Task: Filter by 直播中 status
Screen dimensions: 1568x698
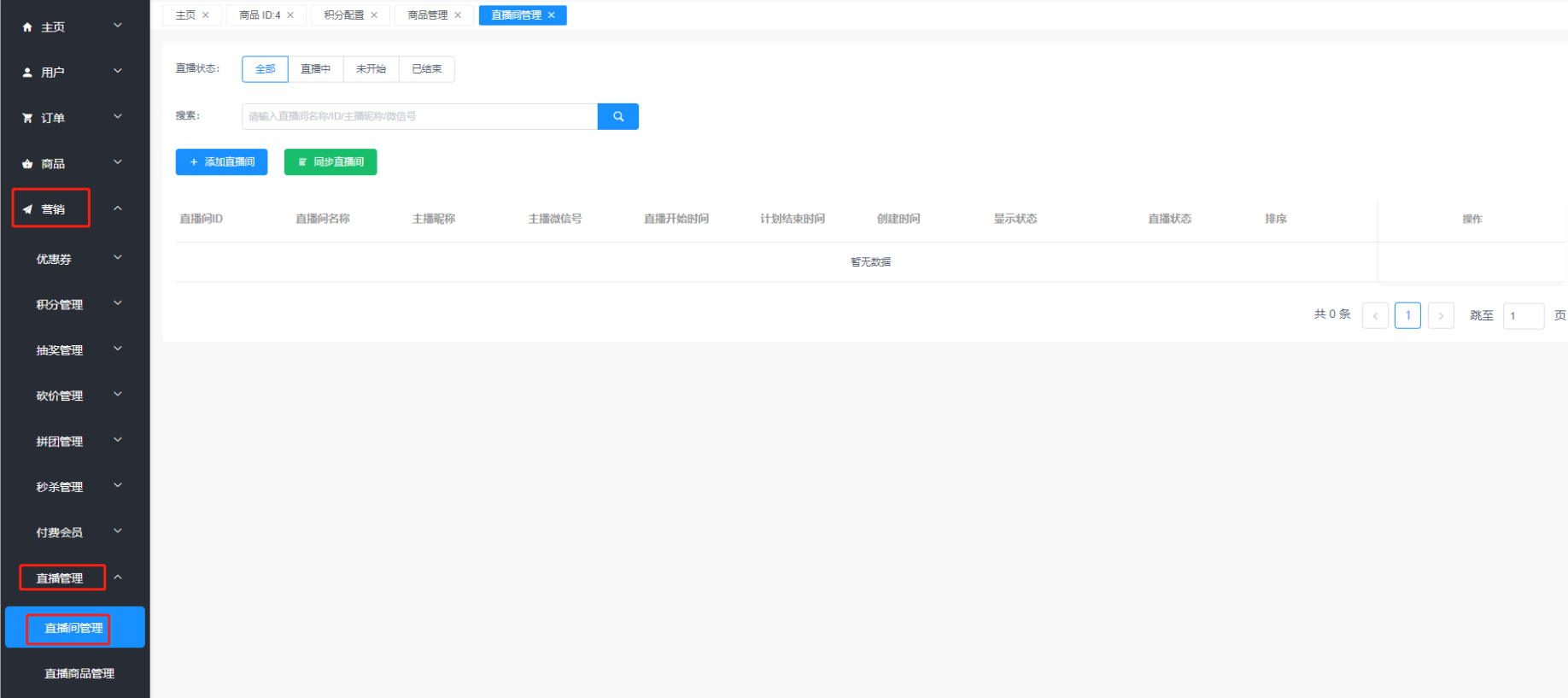Action: [x=315, y=69]
